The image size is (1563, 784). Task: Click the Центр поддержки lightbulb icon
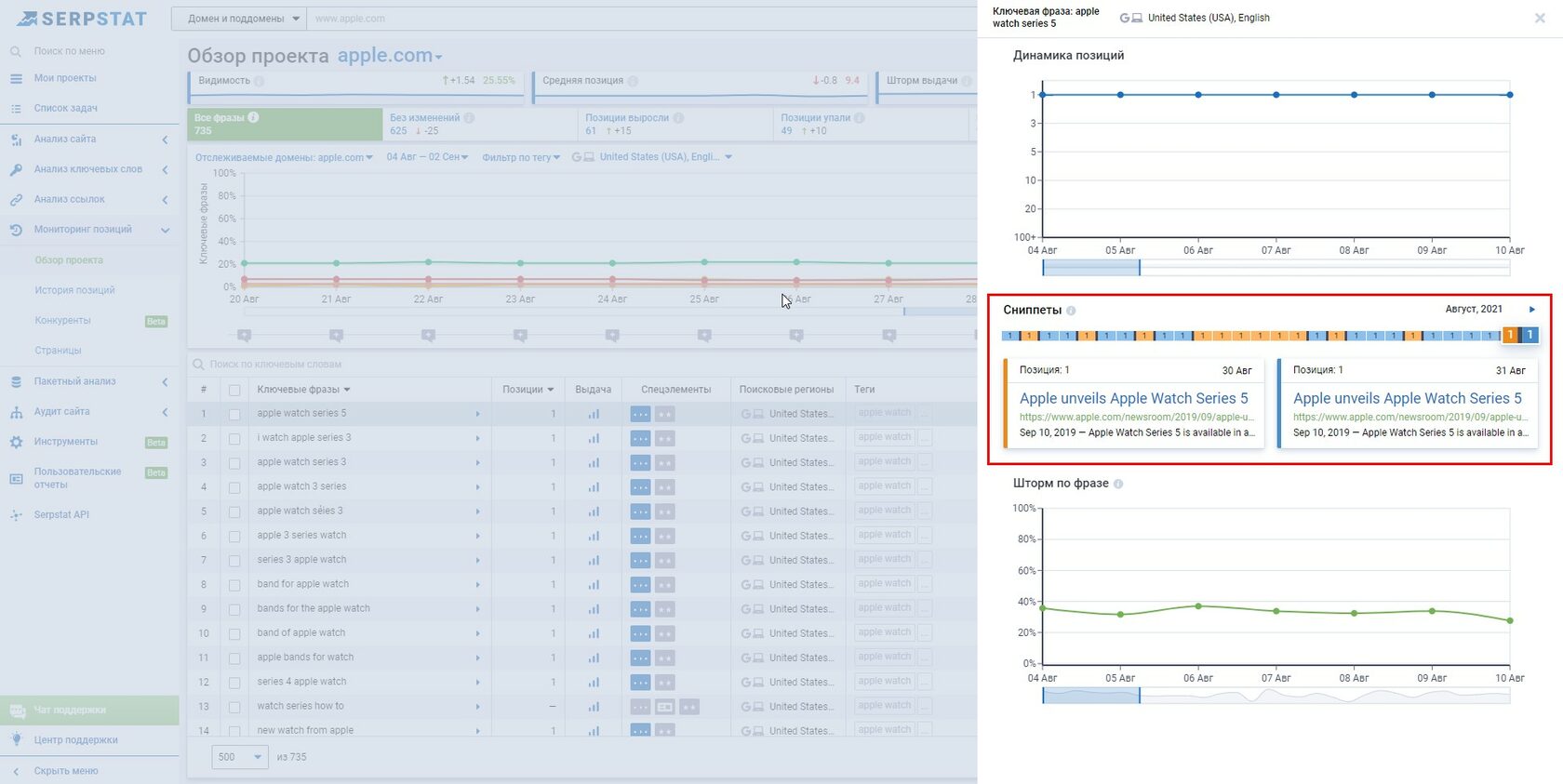point(16,739)
